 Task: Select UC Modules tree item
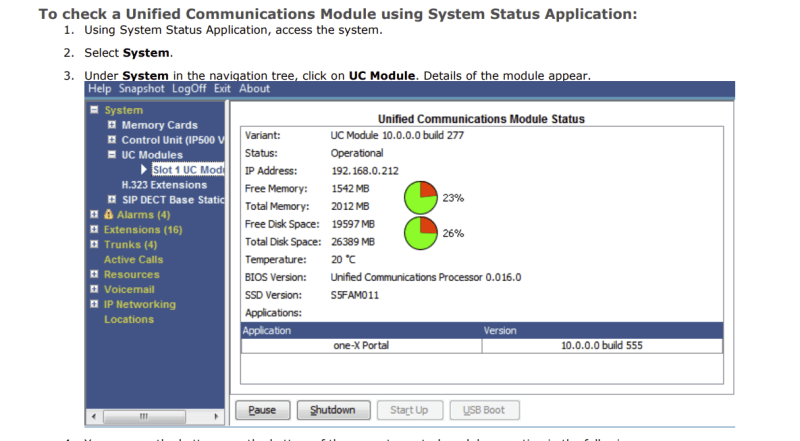pyautogui.click(x=152, y=155)
